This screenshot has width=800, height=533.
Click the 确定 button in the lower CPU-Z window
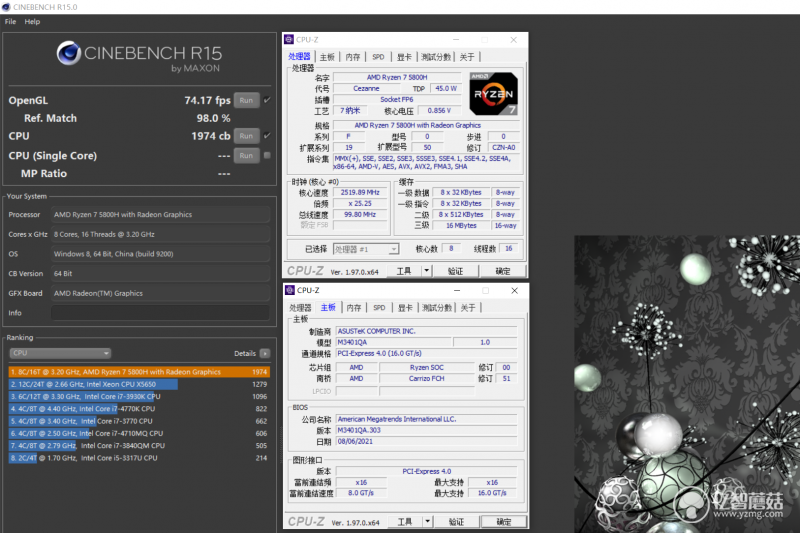[504, 522]
